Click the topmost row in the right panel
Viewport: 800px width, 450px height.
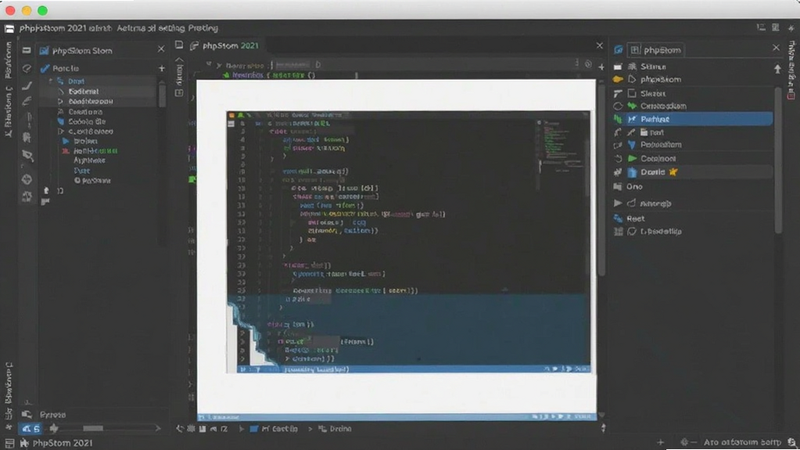coord(691,67)
